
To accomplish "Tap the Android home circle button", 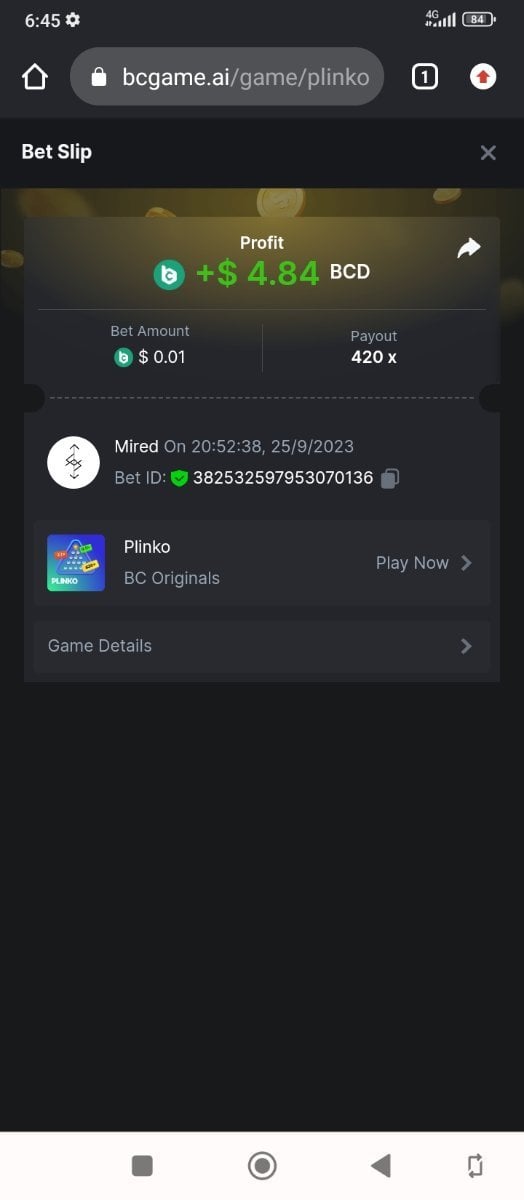I will (x=262, y=1165).
